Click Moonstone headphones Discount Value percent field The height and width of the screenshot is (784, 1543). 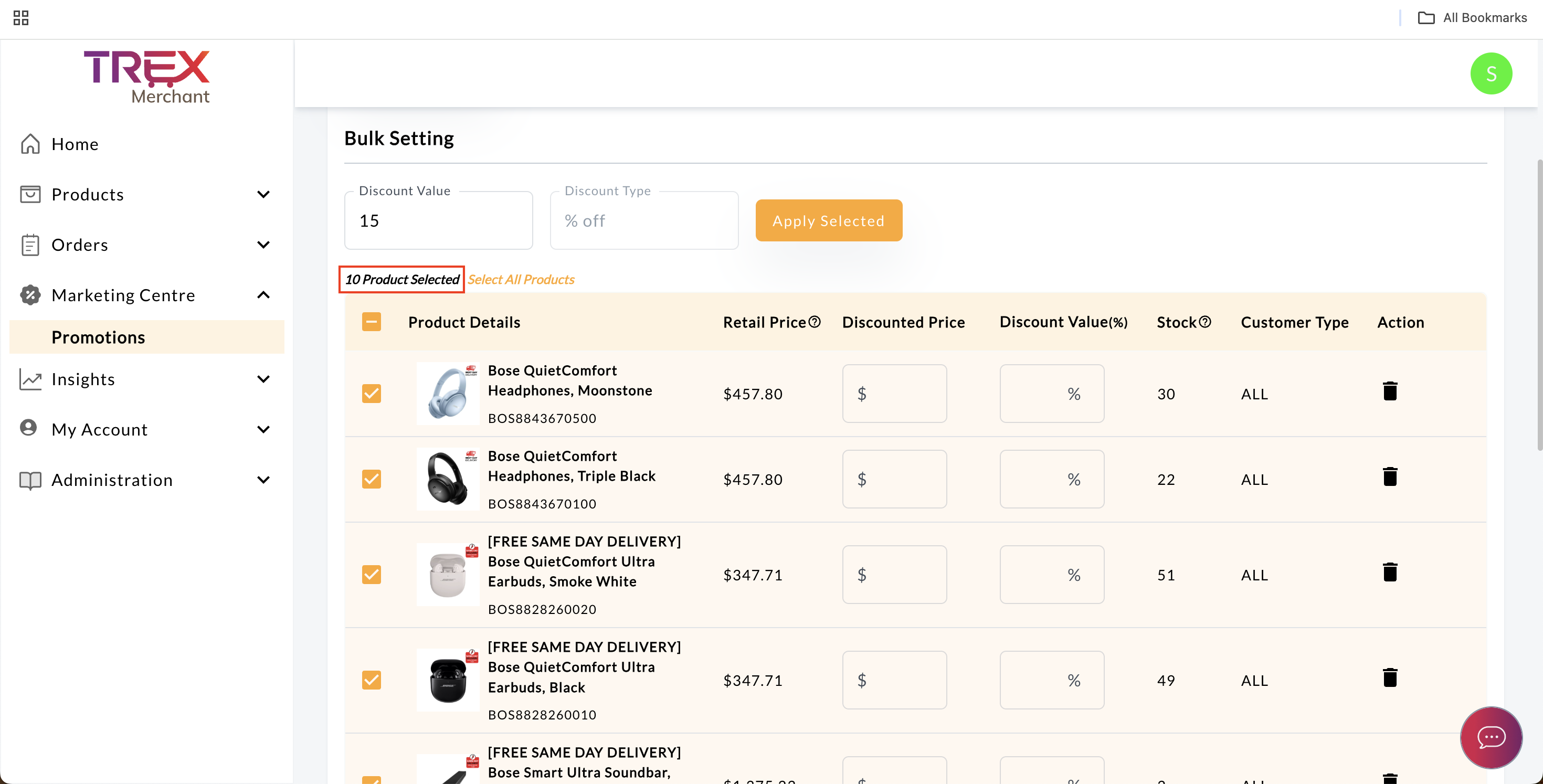[1052, 394]
